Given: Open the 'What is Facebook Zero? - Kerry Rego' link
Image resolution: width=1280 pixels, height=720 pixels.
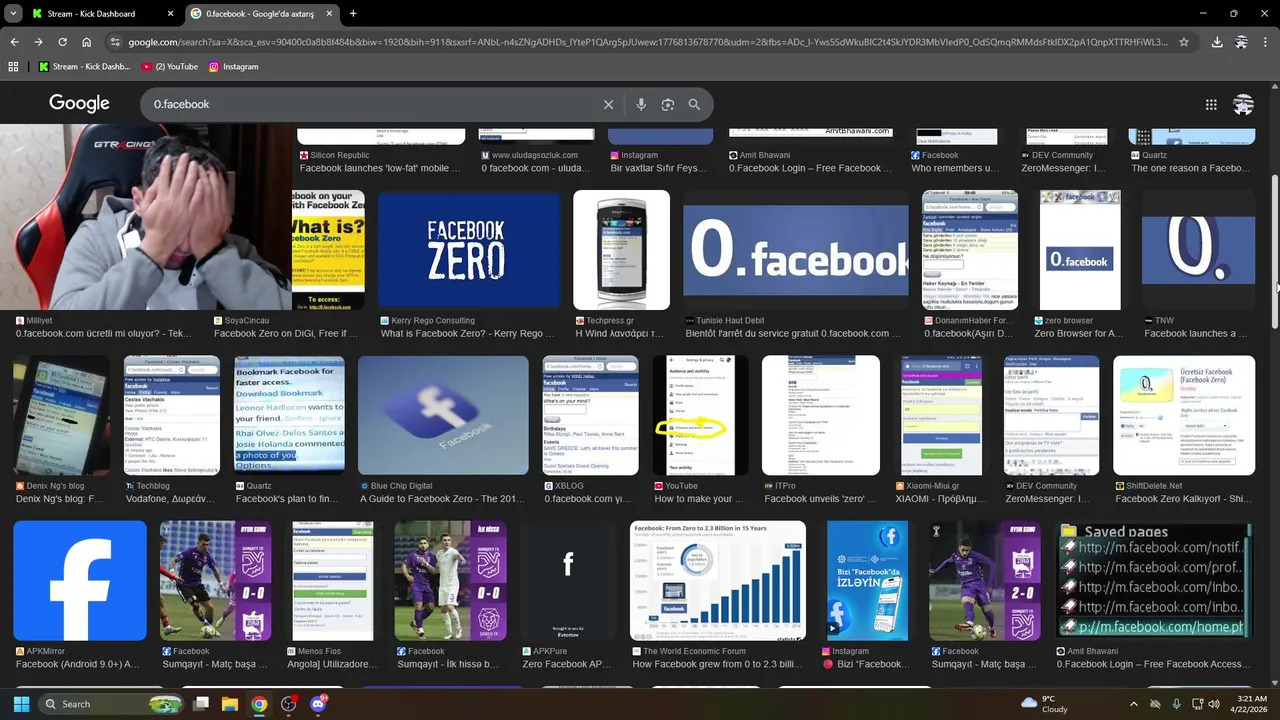Looking at the screenshot, I should tap(461, 334).
